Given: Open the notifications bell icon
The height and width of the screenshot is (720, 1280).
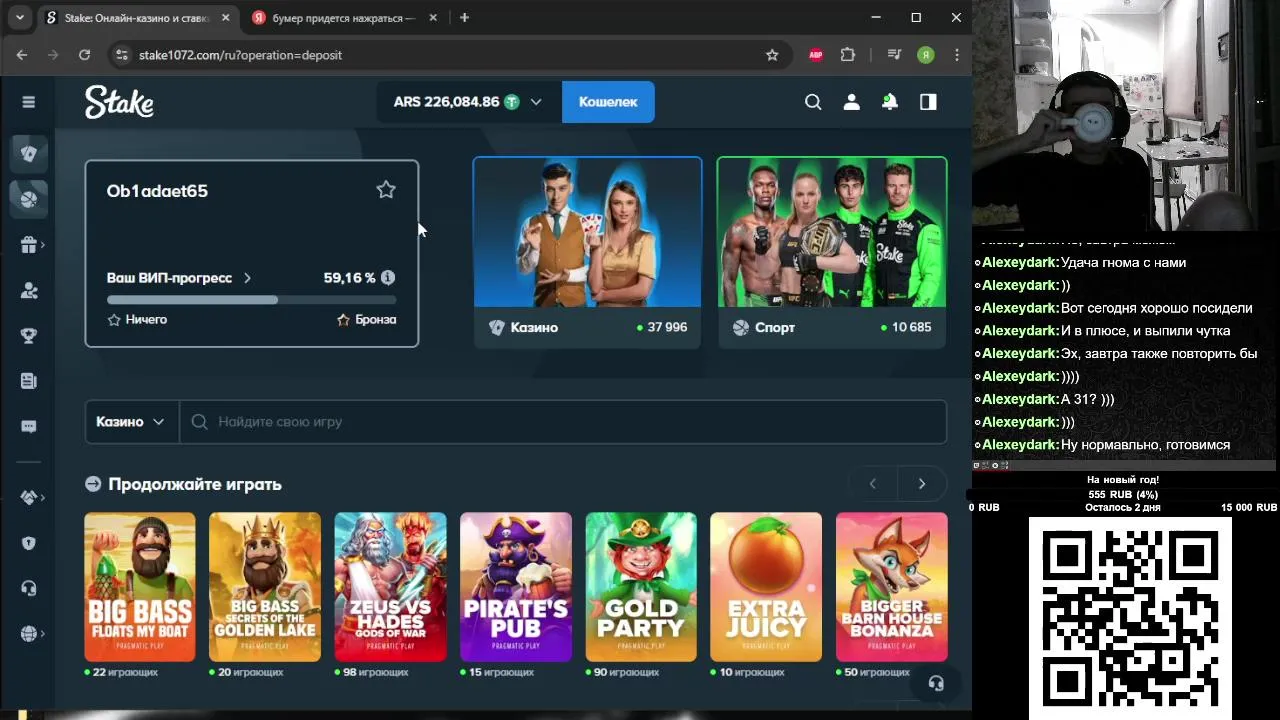Looking at the screenshot, I should (889, 102).
